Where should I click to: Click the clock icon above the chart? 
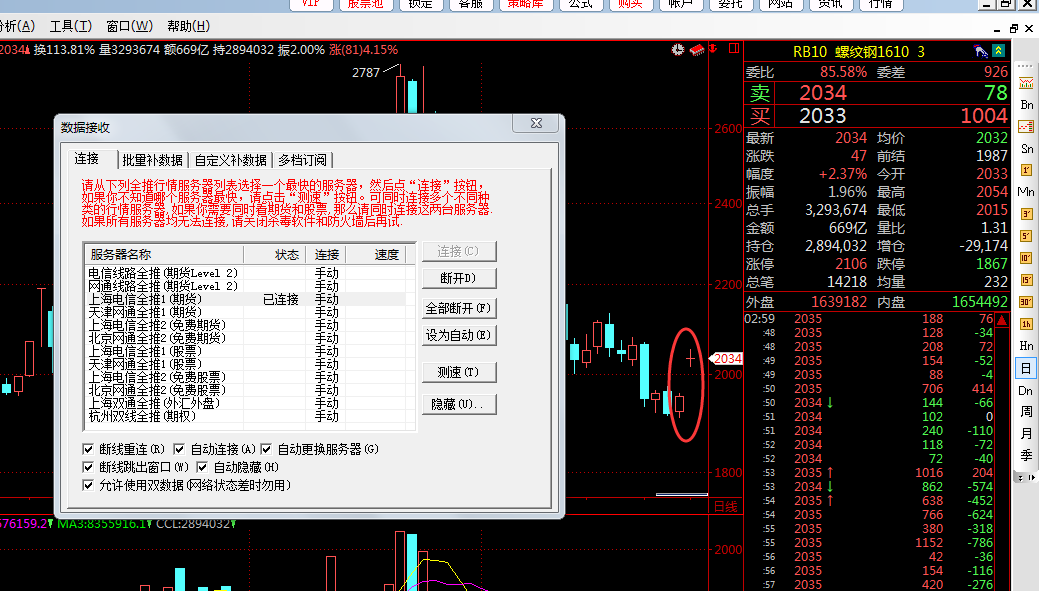pos(679,49)
